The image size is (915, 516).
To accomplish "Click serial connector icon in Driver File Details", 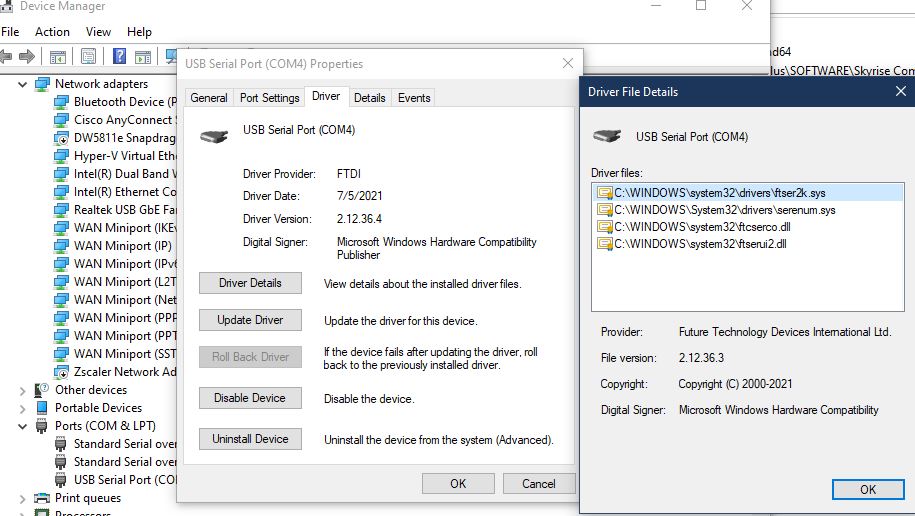I will tap(607, 136).
